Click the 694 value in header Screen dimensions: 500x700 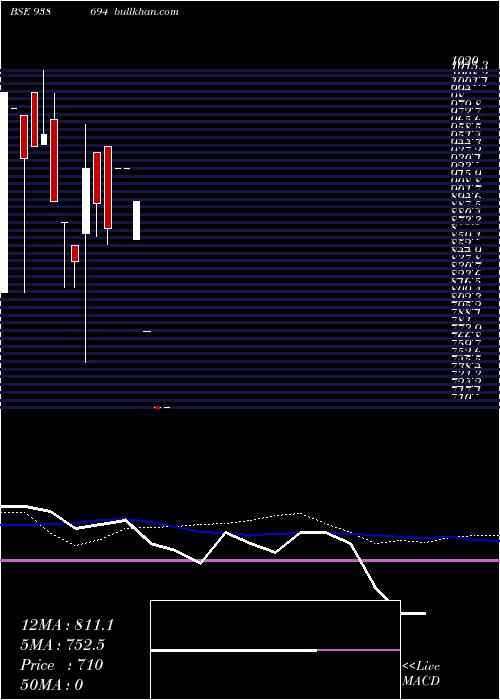pos(99,12)
